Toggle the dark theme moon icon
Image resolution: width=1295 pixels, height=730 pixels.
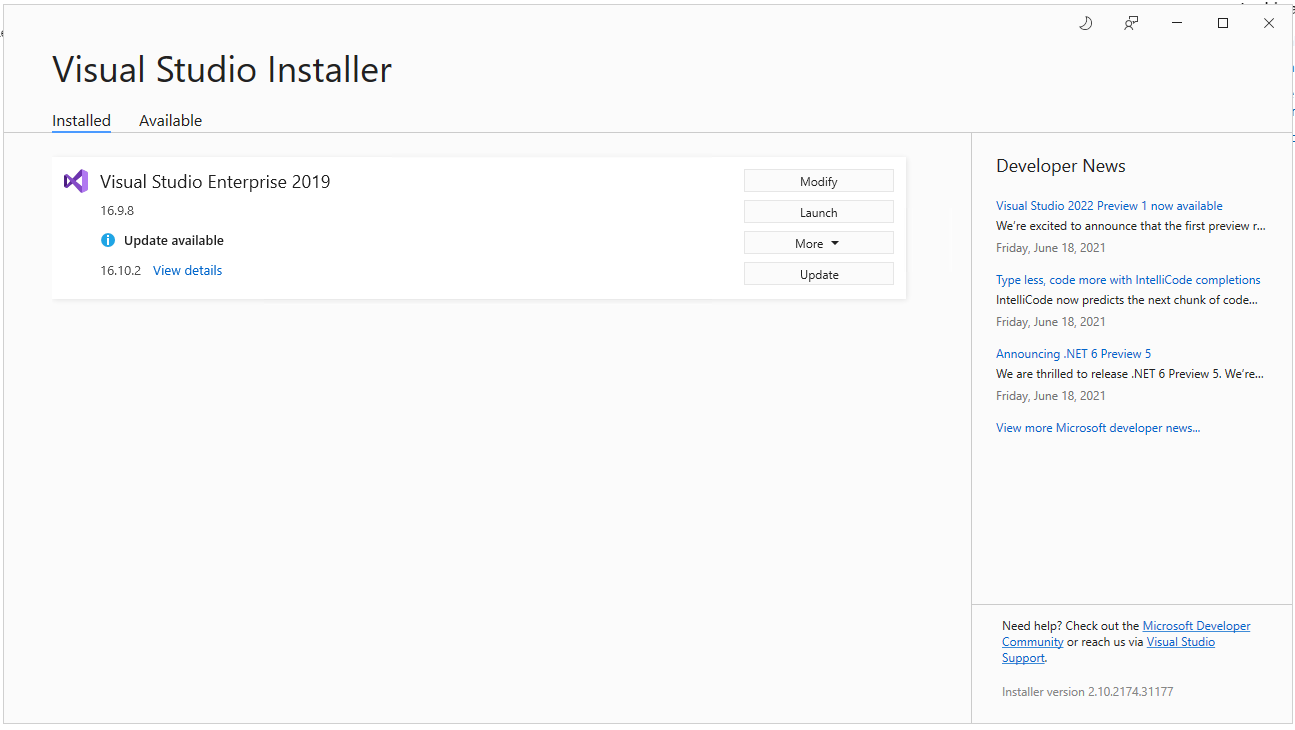click(x=1085, y=23)
